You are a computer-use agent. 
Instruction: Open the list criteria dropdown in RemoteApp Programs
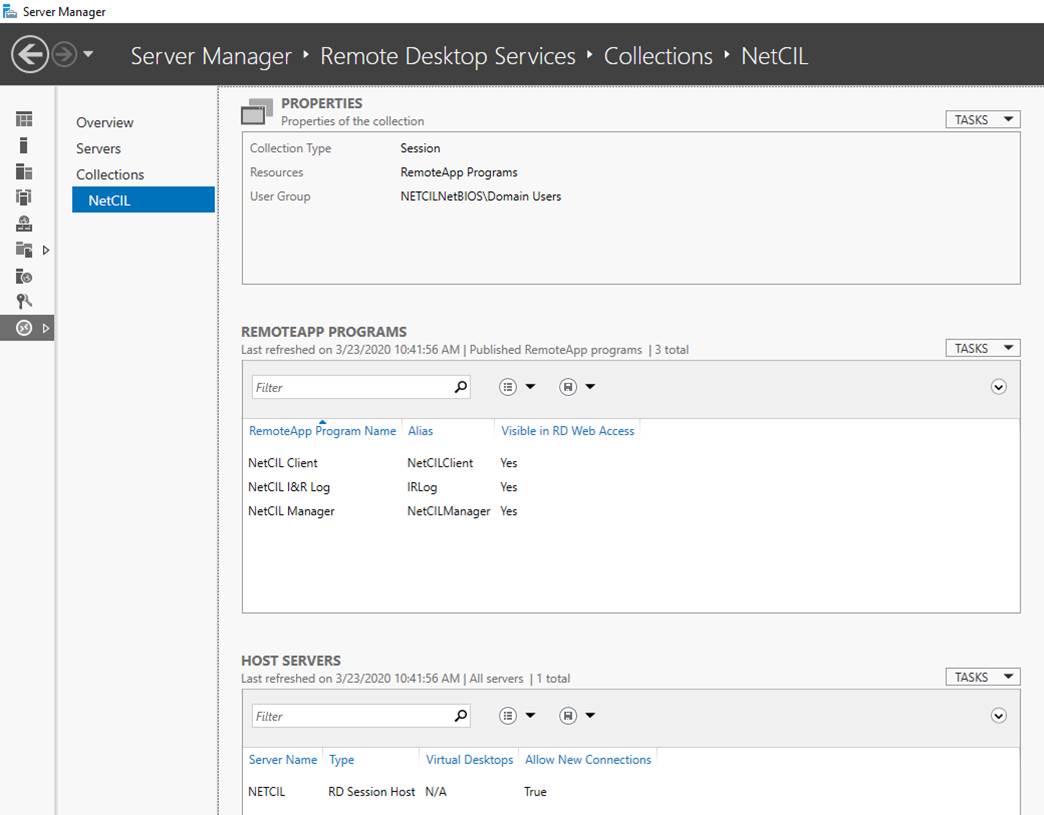pyautogui.click(x=518, y=387)
